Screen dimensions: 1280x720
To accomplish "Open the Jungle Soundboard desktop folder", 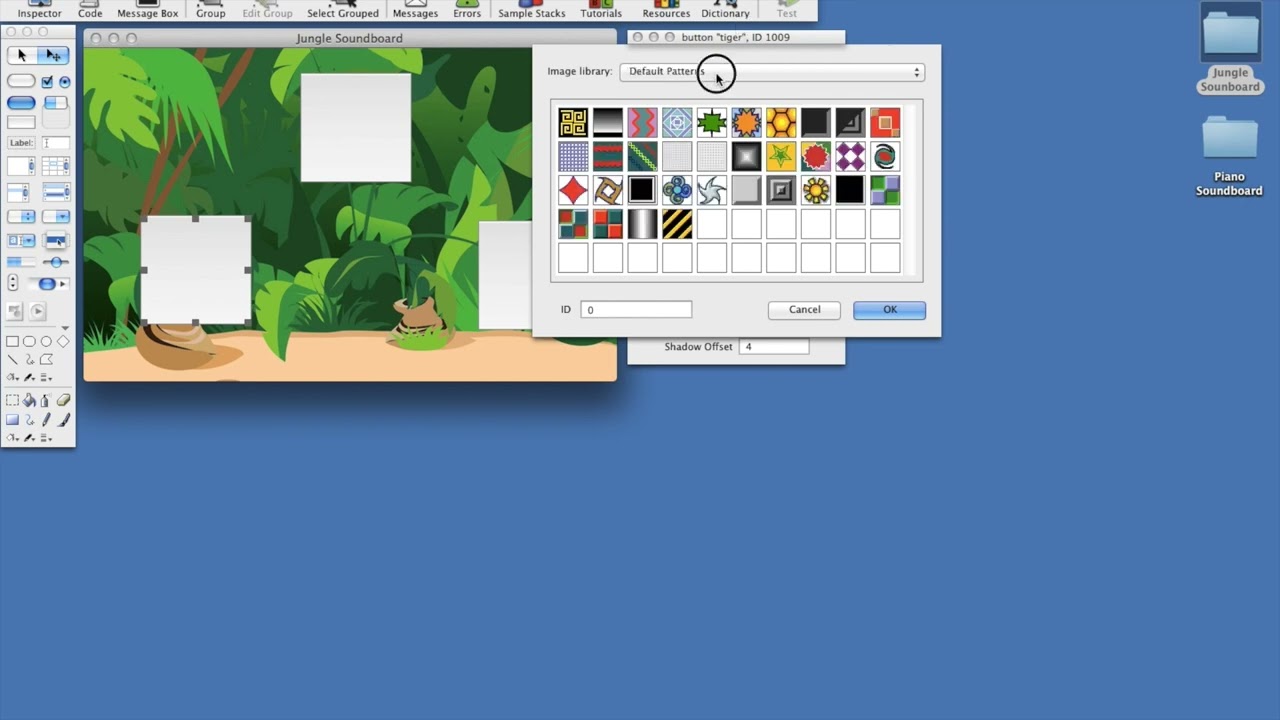I will pyautogui.click(x=1230, y=48).
